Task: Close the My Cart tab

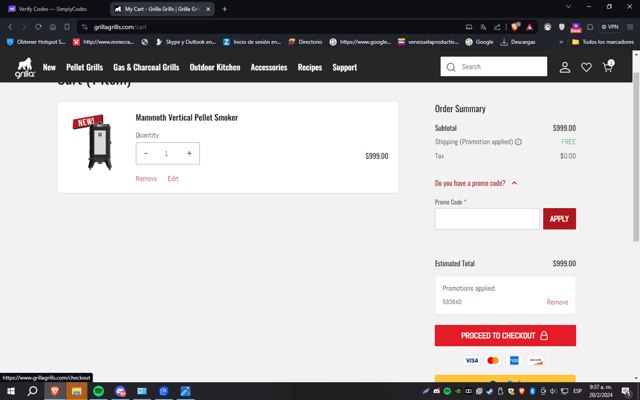Action: [x=208, y=9]
